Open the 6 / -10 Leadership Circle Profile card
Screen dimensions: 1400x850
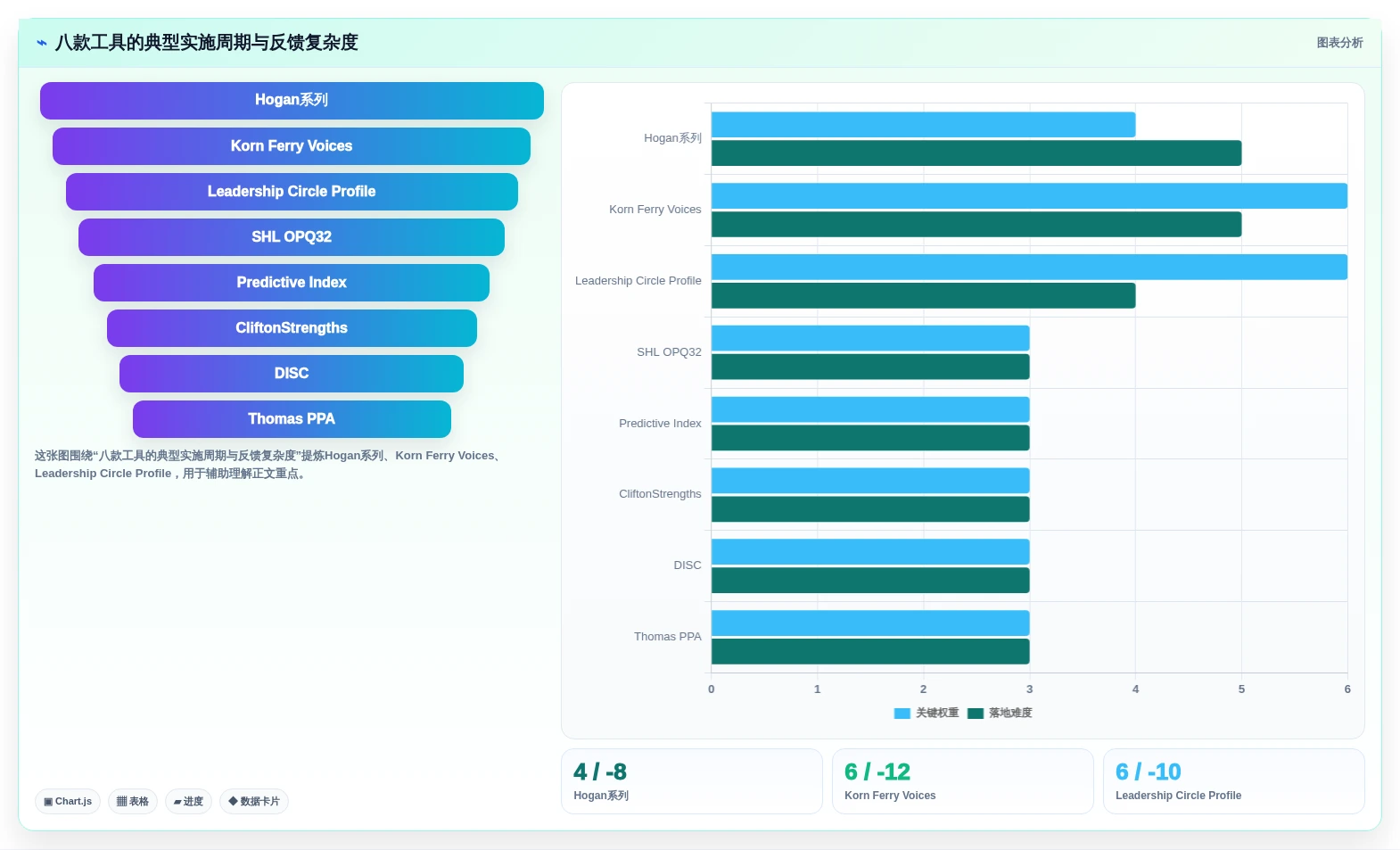pos(1233,781)
